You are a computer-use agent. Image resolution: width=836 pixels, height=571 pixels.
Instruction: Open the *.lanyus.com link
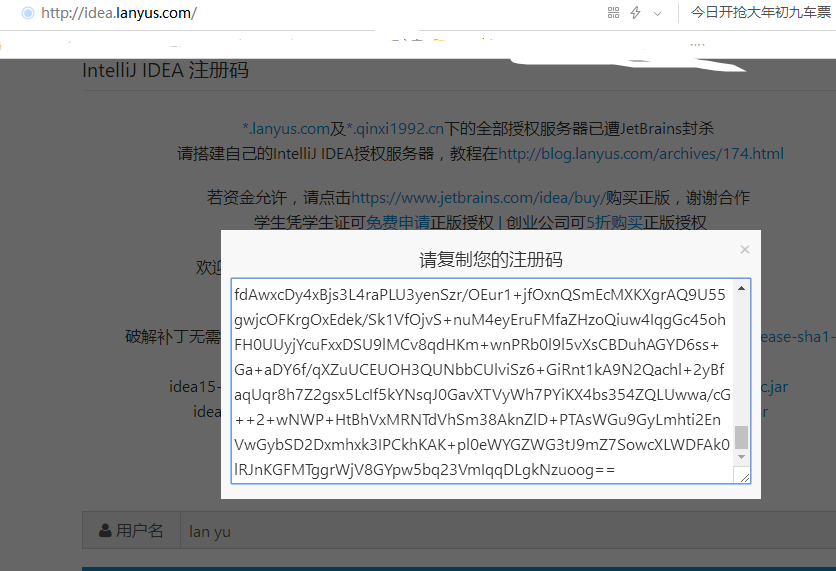tap(286, 128)
